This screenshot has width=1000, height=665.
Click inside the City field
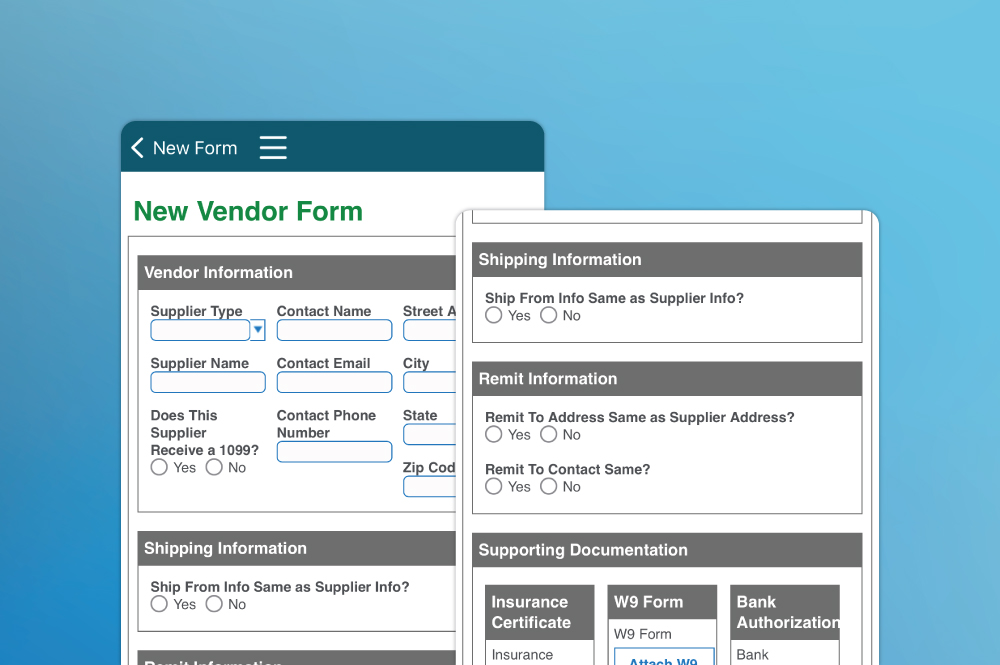pyautogui.click(x=432, y=382)
